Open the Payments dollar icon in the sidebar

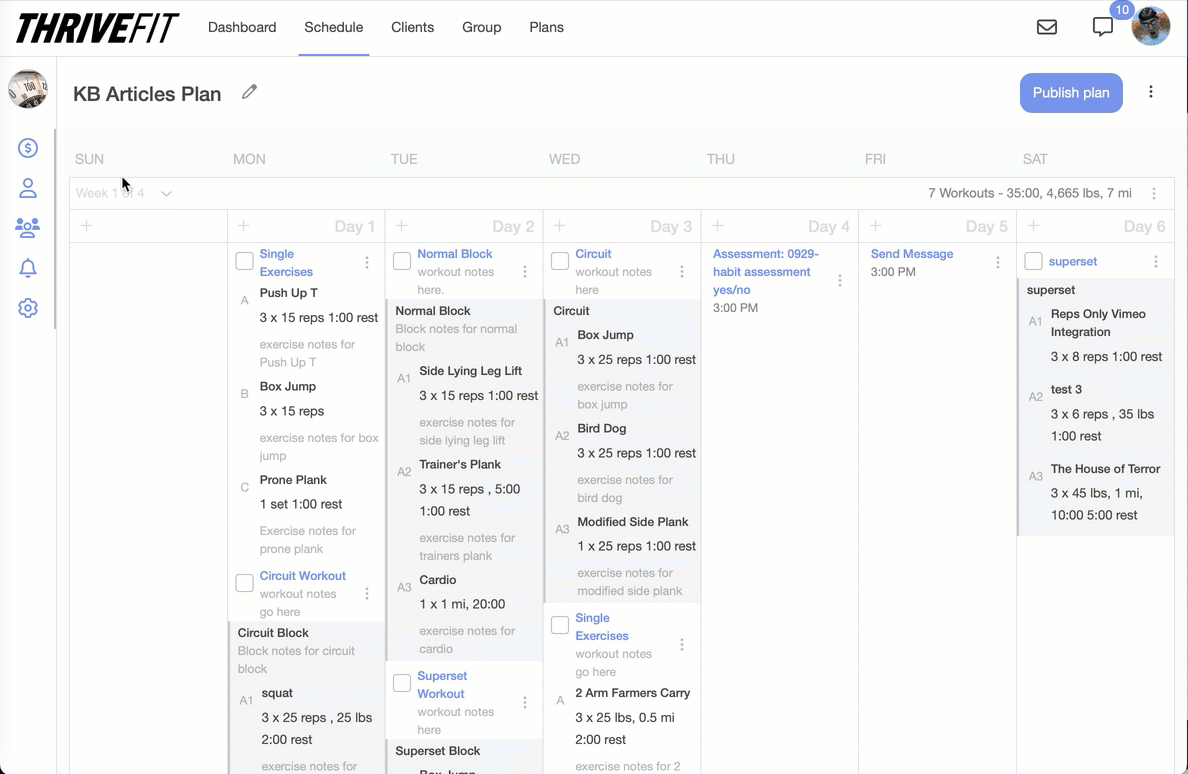click(28, 148)
